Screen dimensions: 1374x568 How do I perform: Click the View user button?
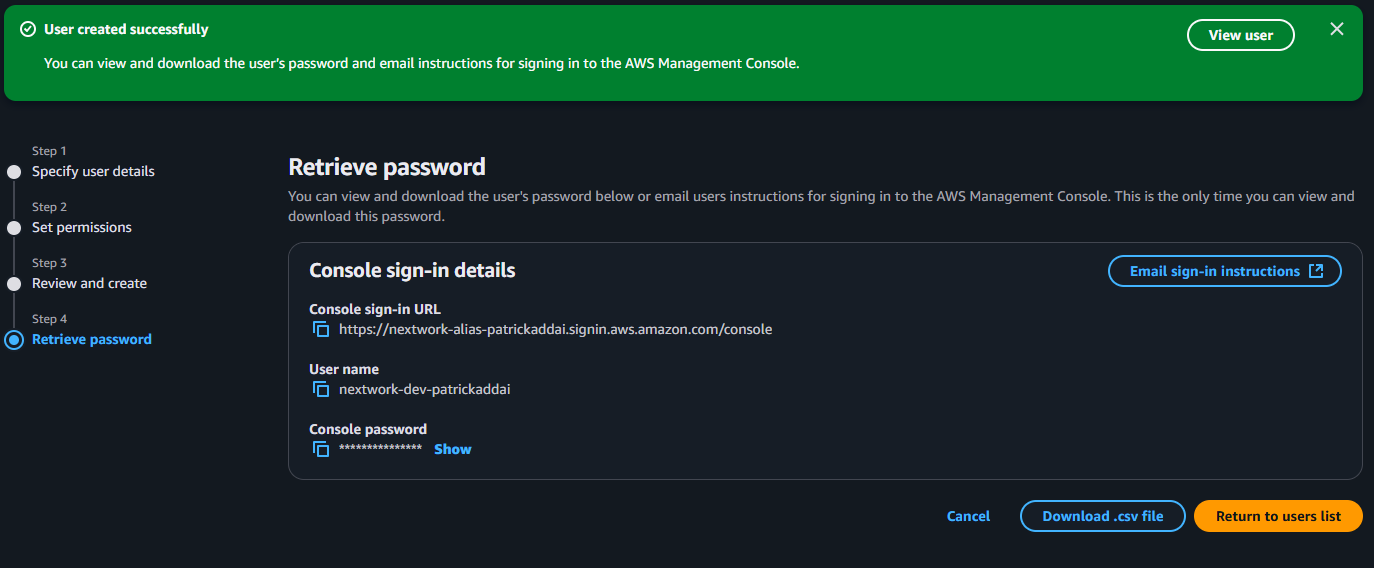1240,35
